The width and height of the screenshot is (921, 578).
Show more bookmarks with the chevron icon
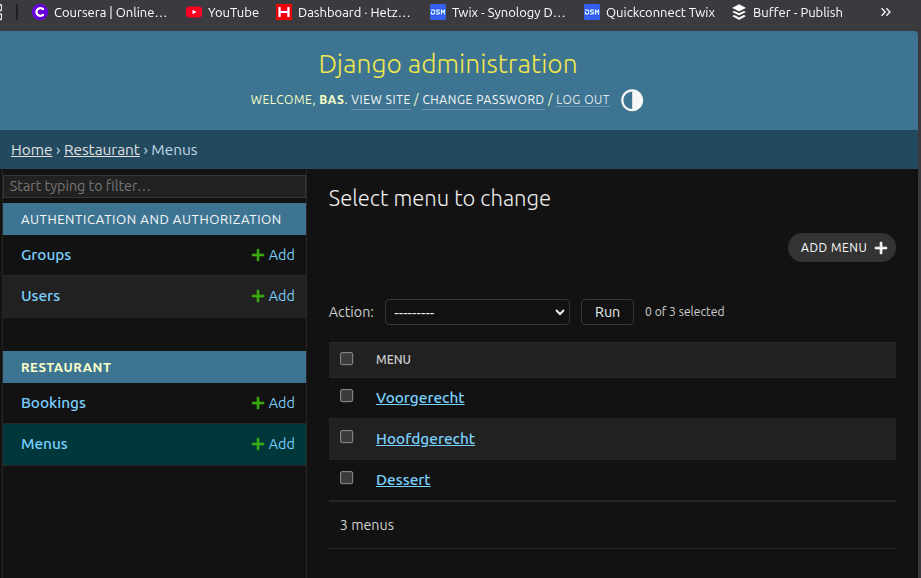coord(885,12)
